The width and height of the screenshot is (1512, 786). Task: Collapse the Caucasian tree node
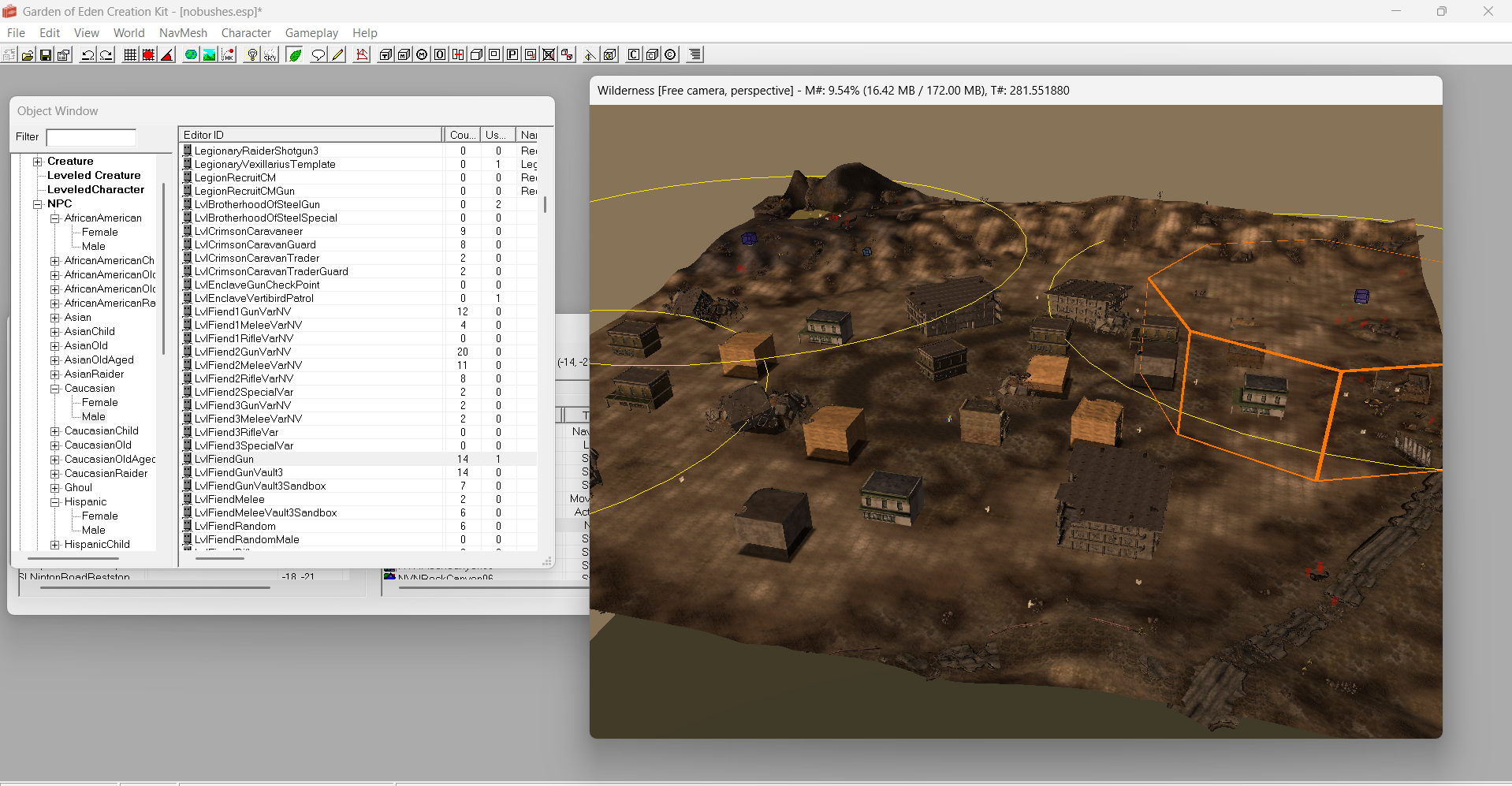pyautogui.click(x=55, y=389)
